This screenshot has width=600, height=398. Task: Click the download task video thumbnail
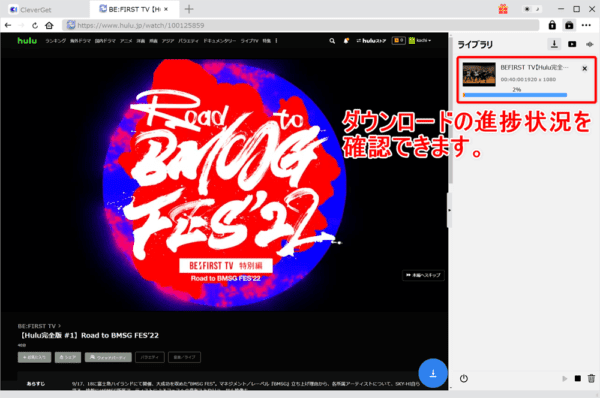pos(479,74)
